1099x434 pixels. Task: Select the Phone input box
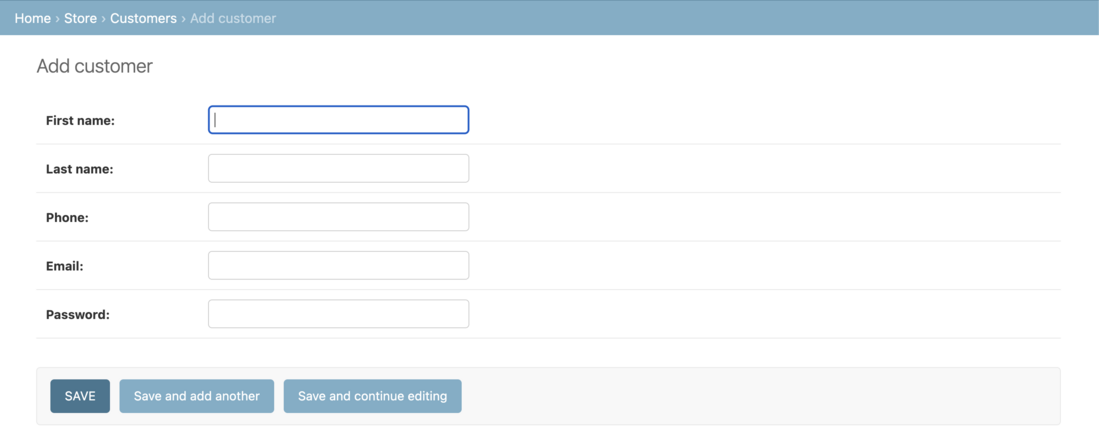point(338,217)
